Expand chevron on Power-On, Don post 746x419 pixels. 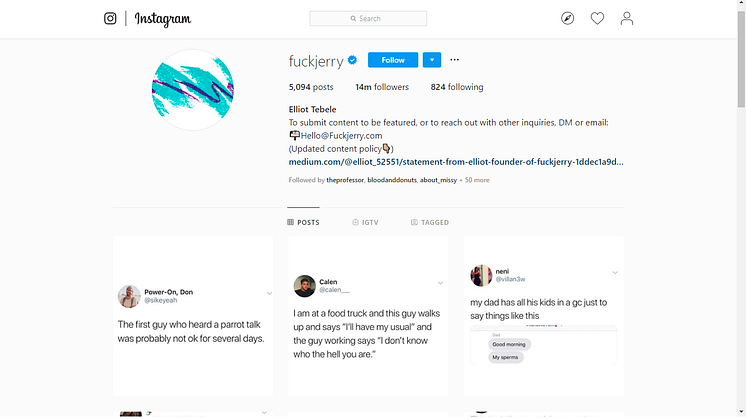pyautogui.click(x=269, y=293)
